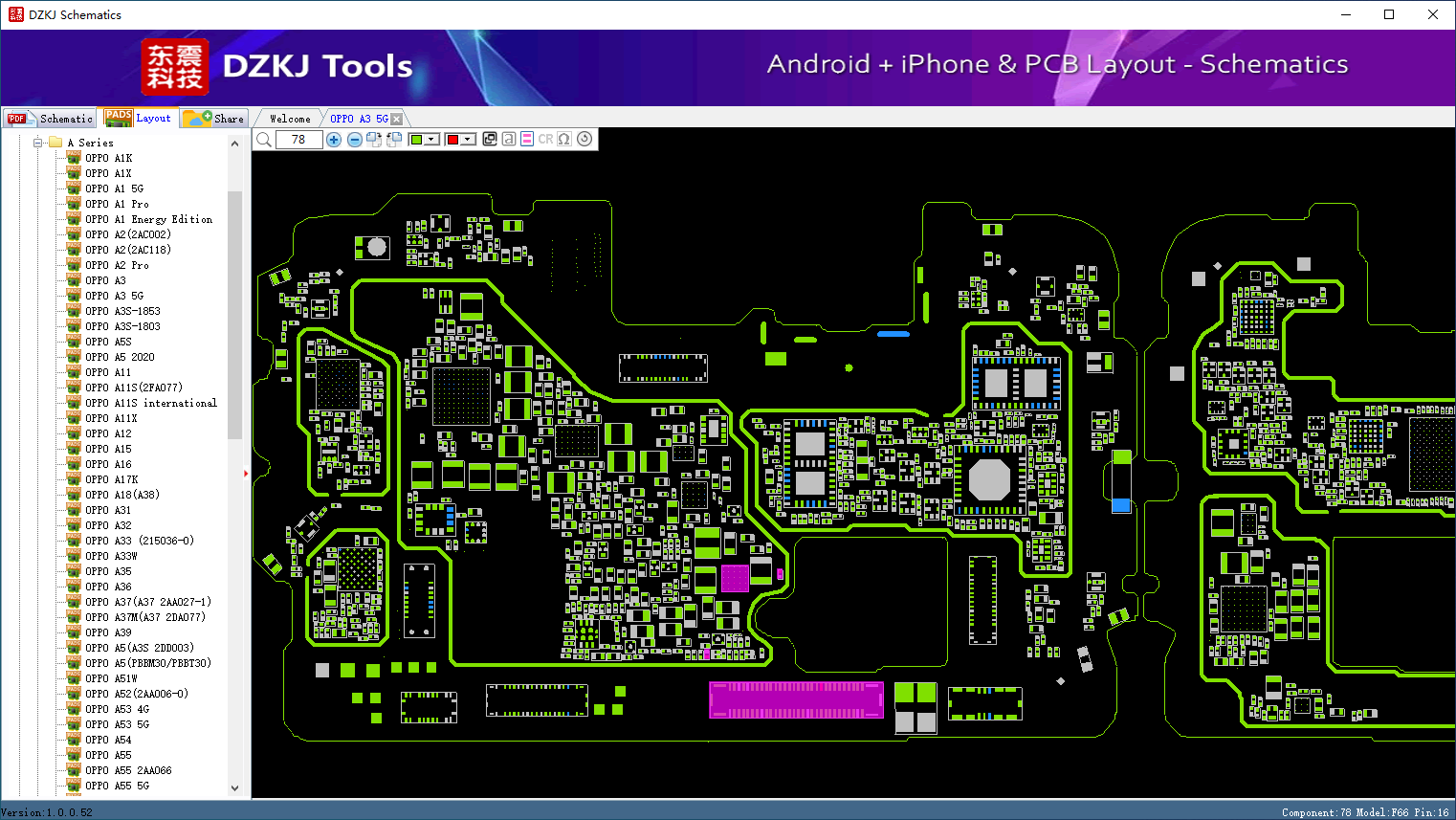
Task: Click the A Series folder icon
Action: 55,143
